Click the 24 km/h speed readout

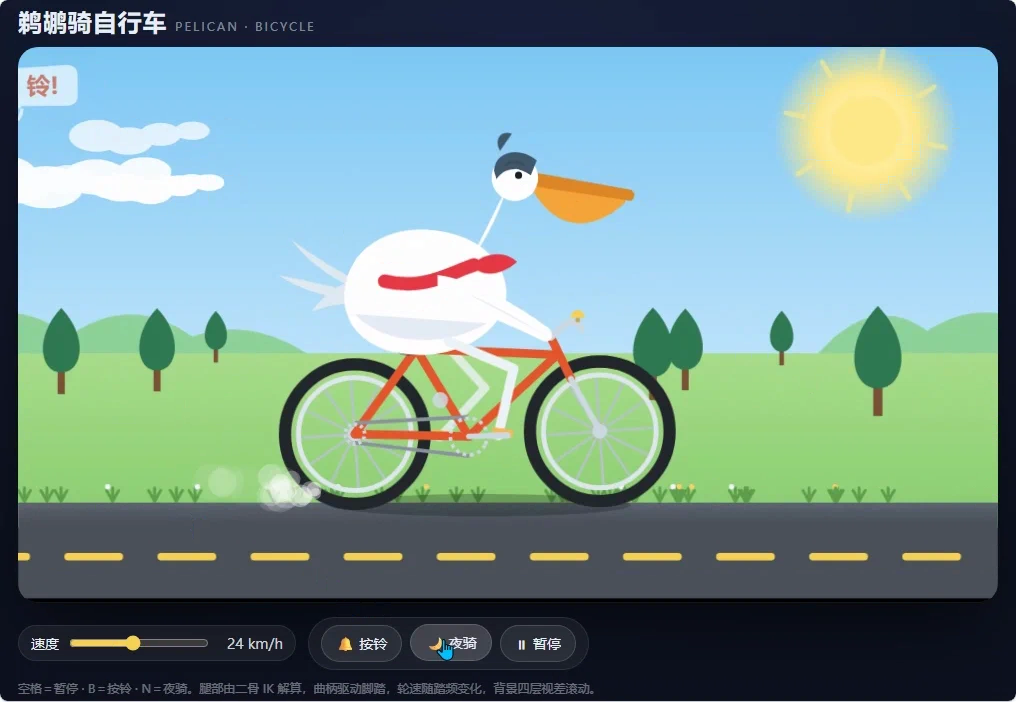coord(255,644)
